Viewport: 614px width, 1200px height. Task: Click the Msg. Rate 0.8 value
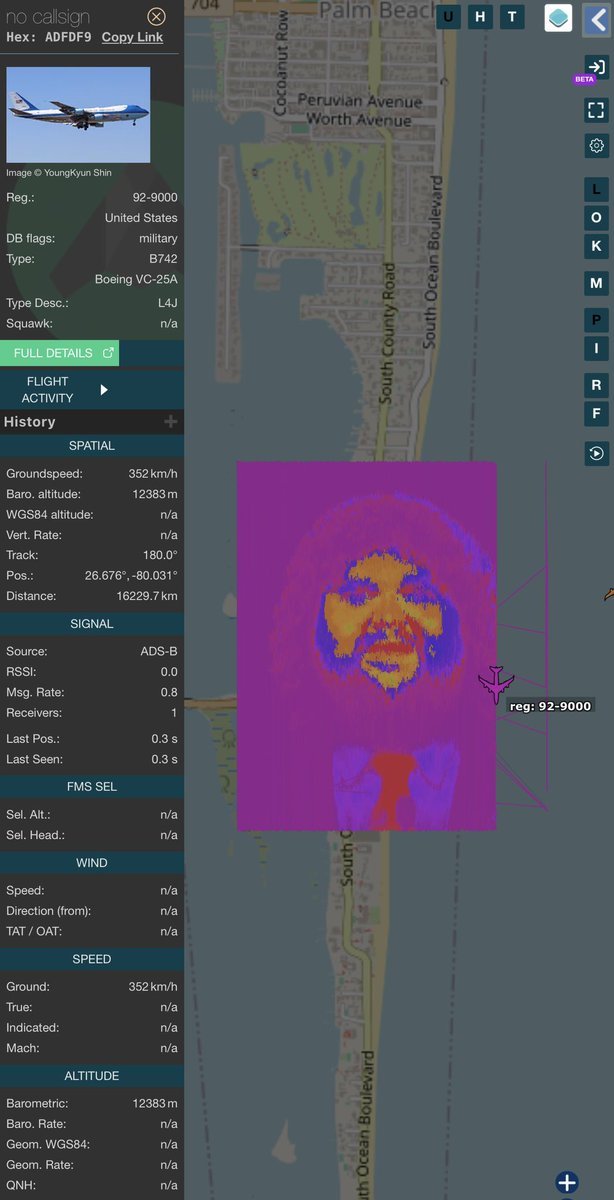(x=169, y=692)
